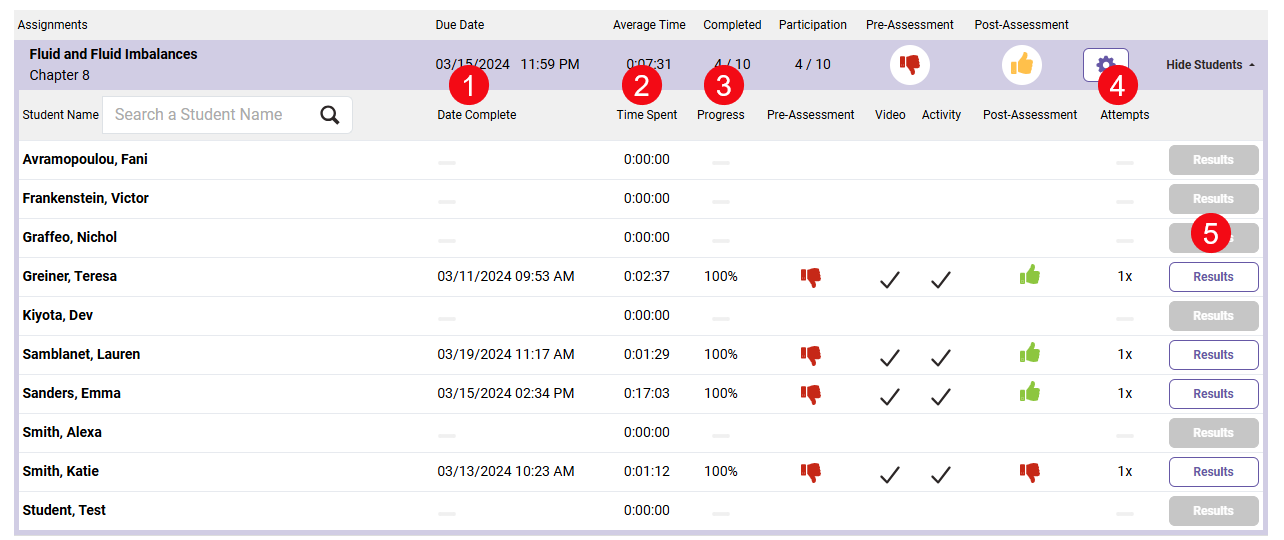Click the disabled Results button for Dev Kiyota
This screenshot has height=540, width=1284.
(1213, 316)
